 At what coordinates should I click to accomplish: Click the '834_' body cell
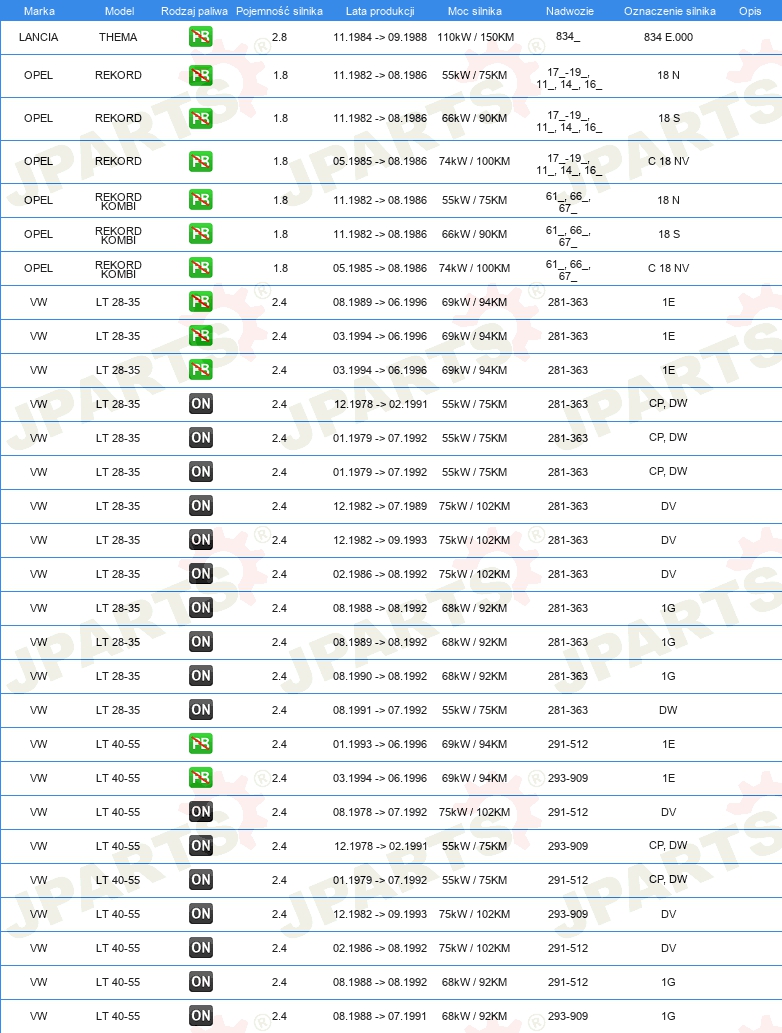(x=568, y=36)
